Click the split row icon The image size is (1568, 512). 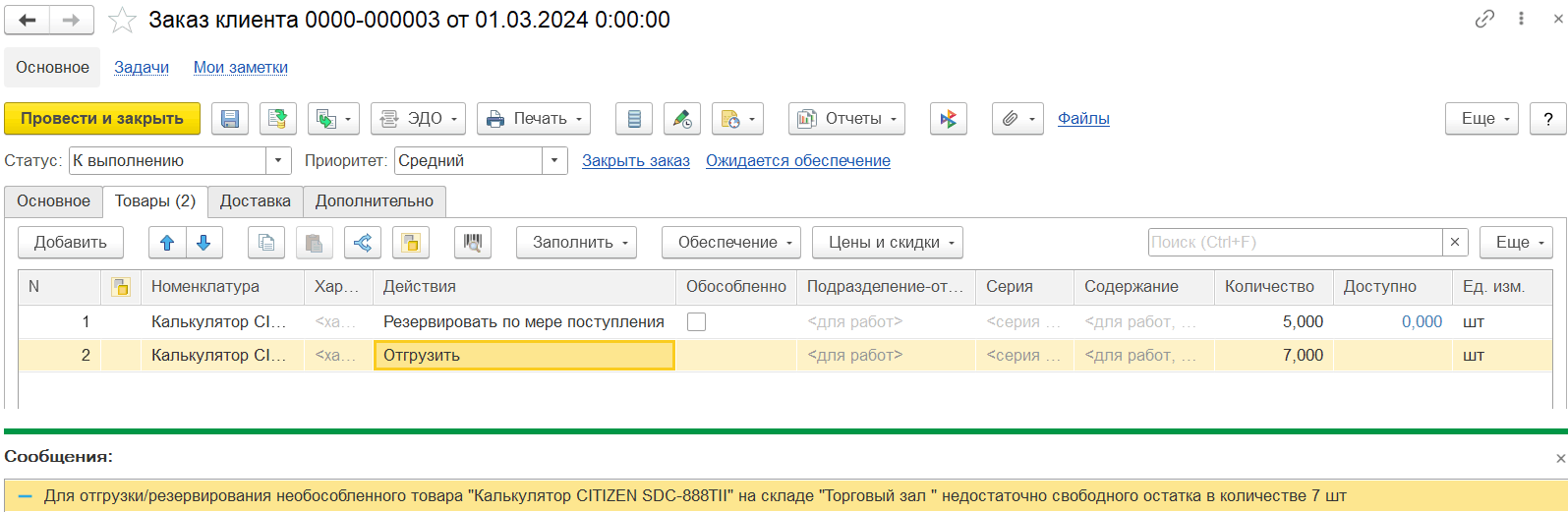[x=363, y=243]
